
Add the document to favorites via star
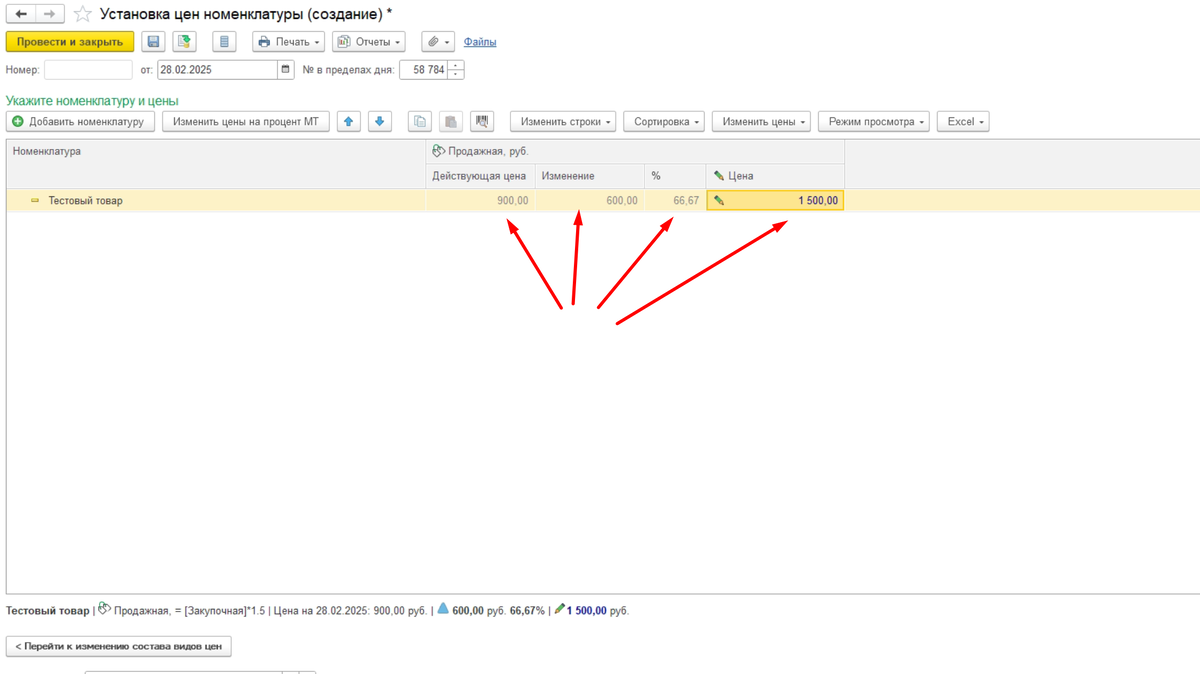83,14
